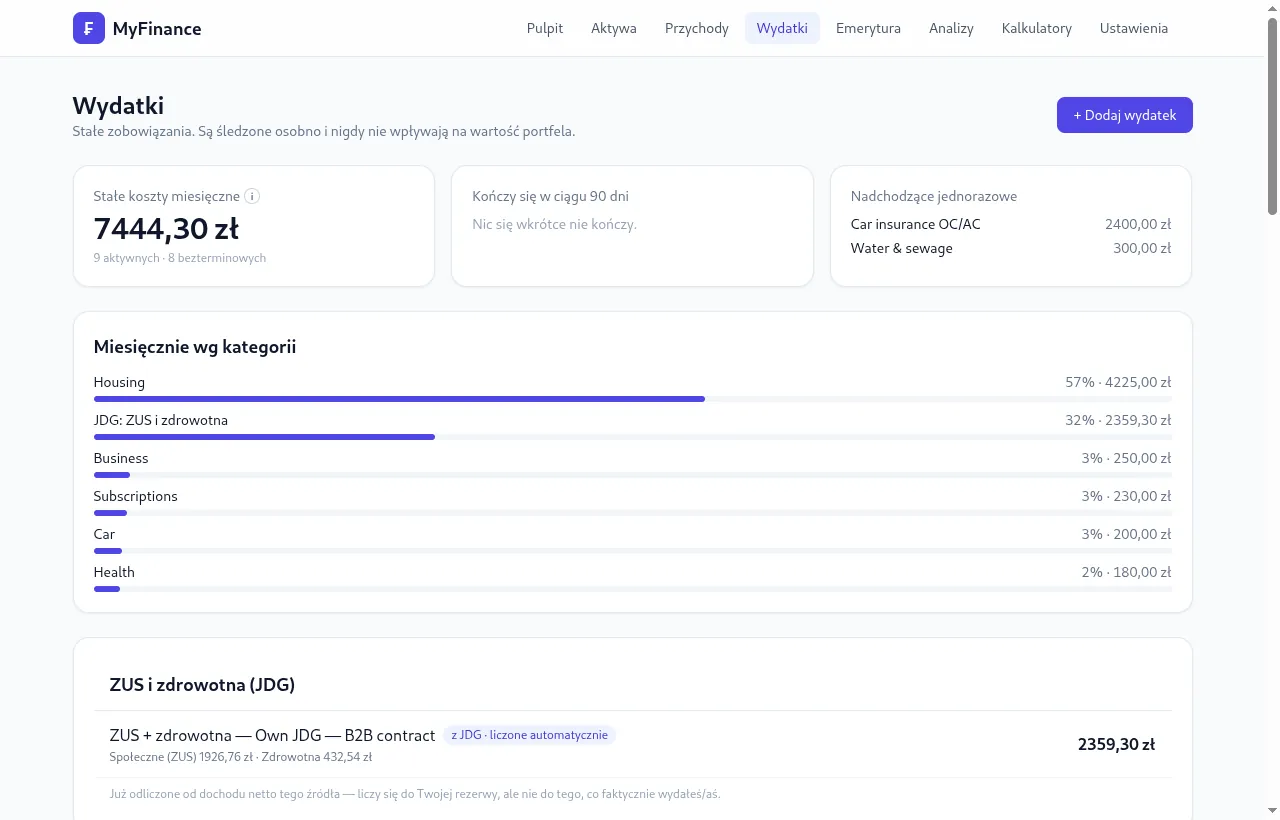The width and height of the screenshot is (1280, 820).
Task: Click the JDG: ZUS i zdrowotna bar
Action: (633, 437)
